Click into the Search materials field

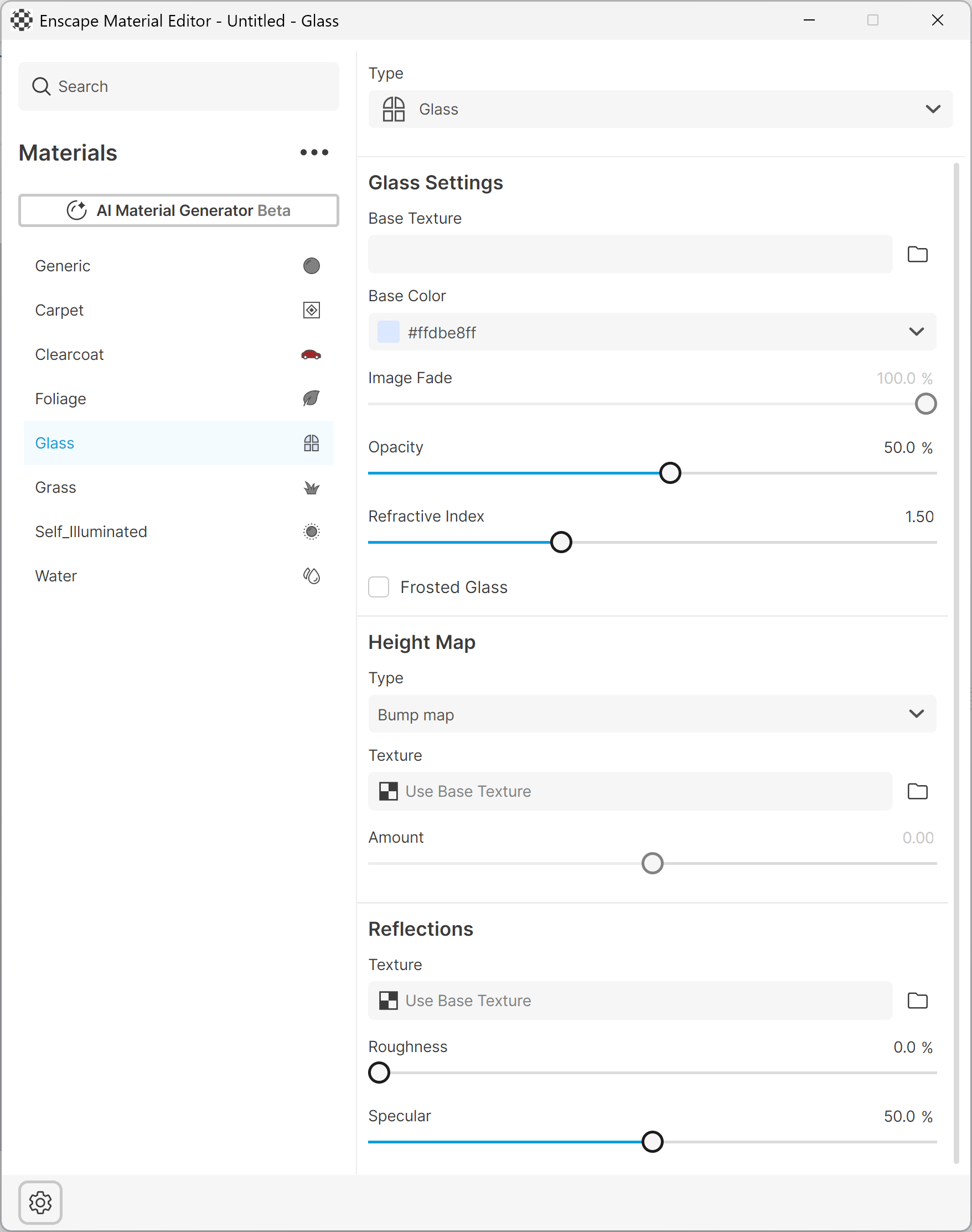click(179, 86)
